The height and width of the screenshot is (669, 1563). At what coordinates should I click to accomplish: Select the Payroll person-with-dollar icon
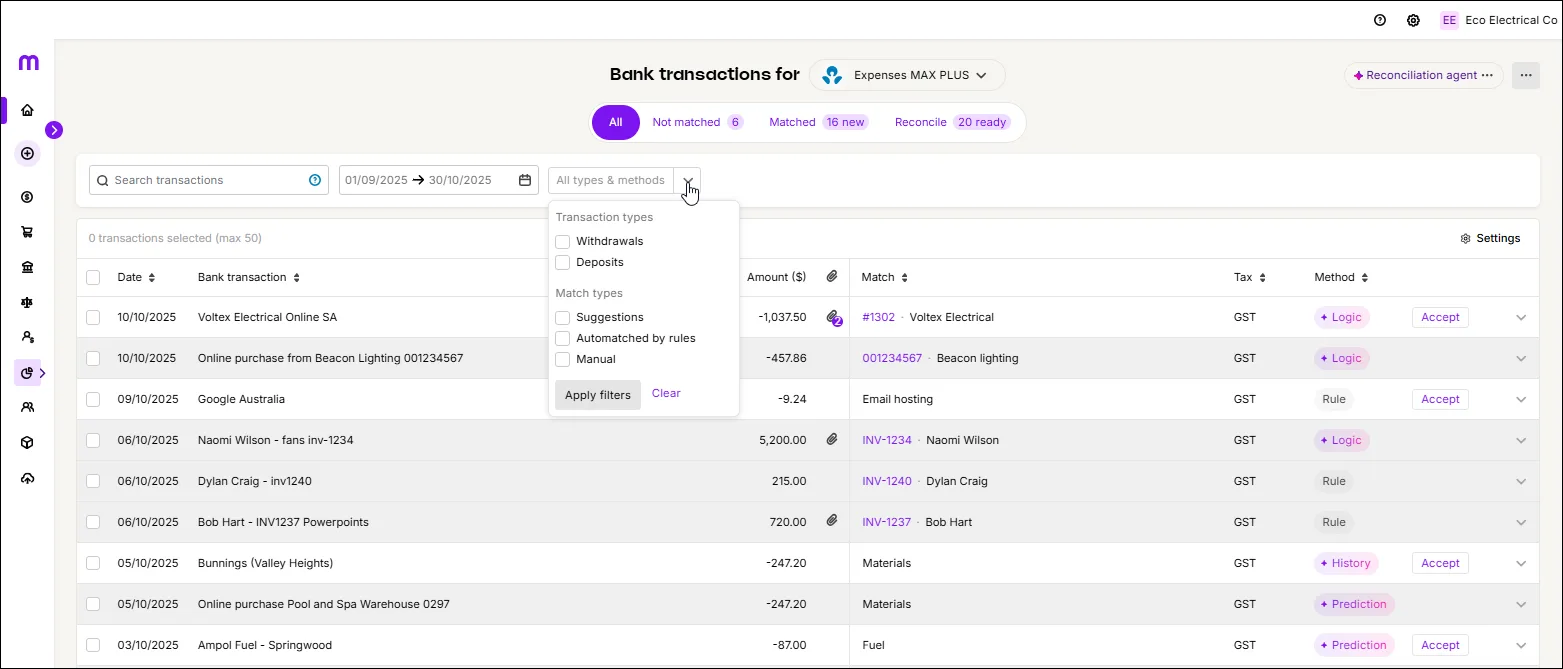27,337
